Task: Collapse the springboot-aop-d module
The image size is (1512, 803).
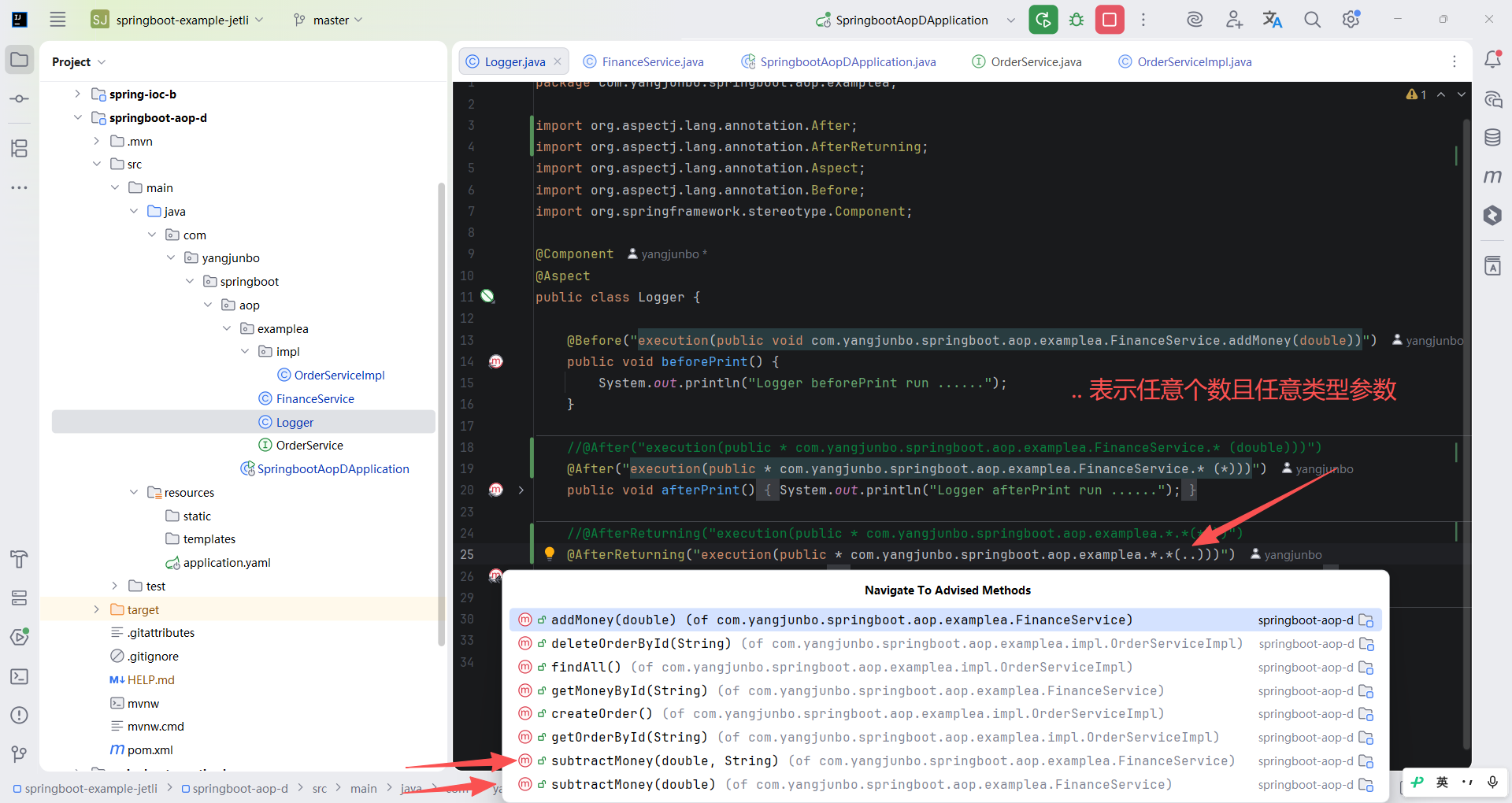Action: pyautogui.click(x=77, y=117)
